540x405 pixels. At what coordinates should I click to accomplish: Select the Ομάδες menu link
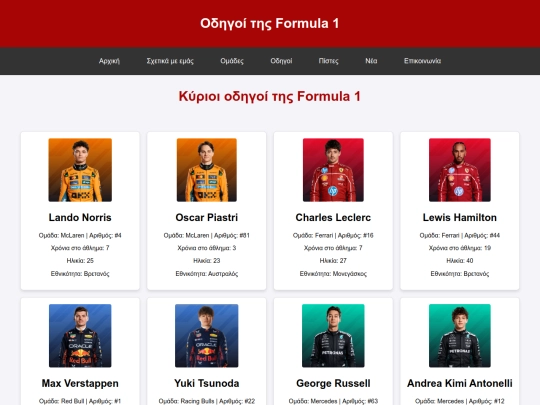pos(232,61)
